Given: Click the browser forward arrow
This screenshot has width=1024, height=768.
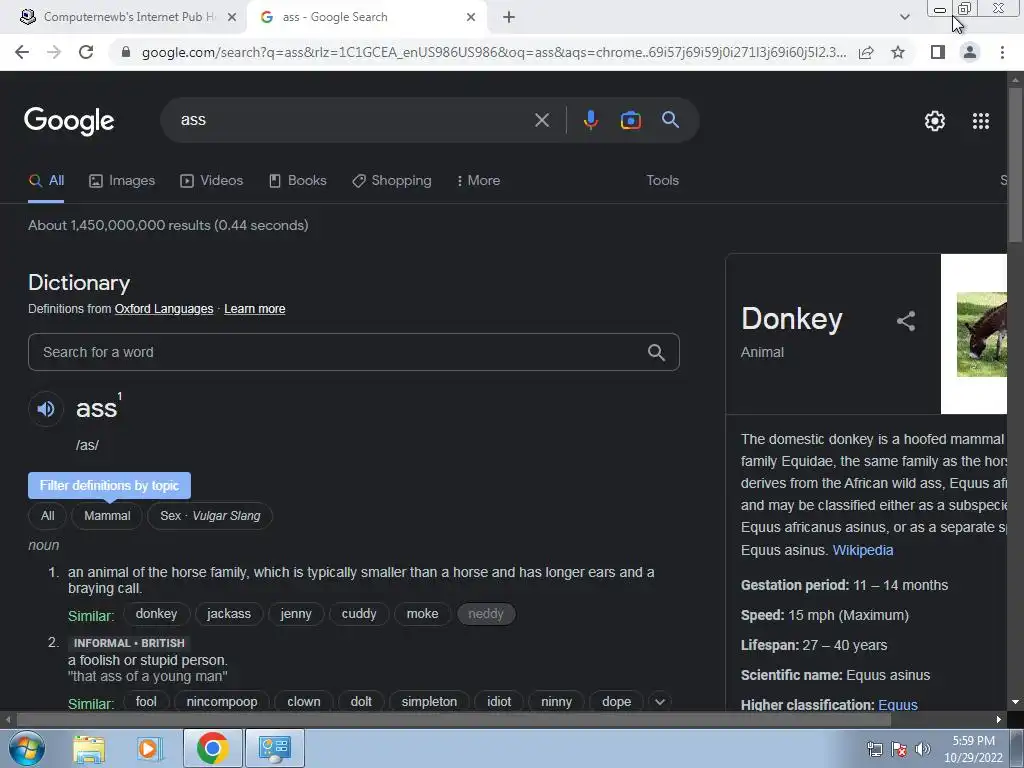Looking at the screenshot, I should (54, 52).
